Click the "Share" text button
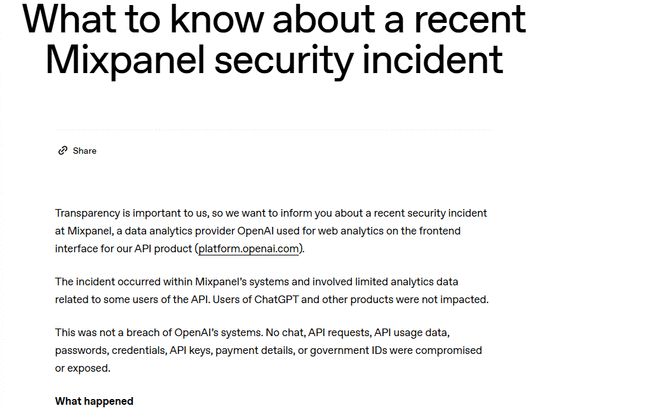The width and height of the screenshot is (660, 420). pos(85,151)
